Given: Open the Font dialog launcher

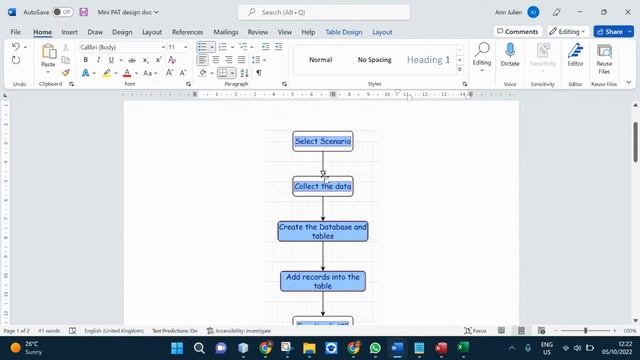Looking at the screenshot, I should (188, 84).
